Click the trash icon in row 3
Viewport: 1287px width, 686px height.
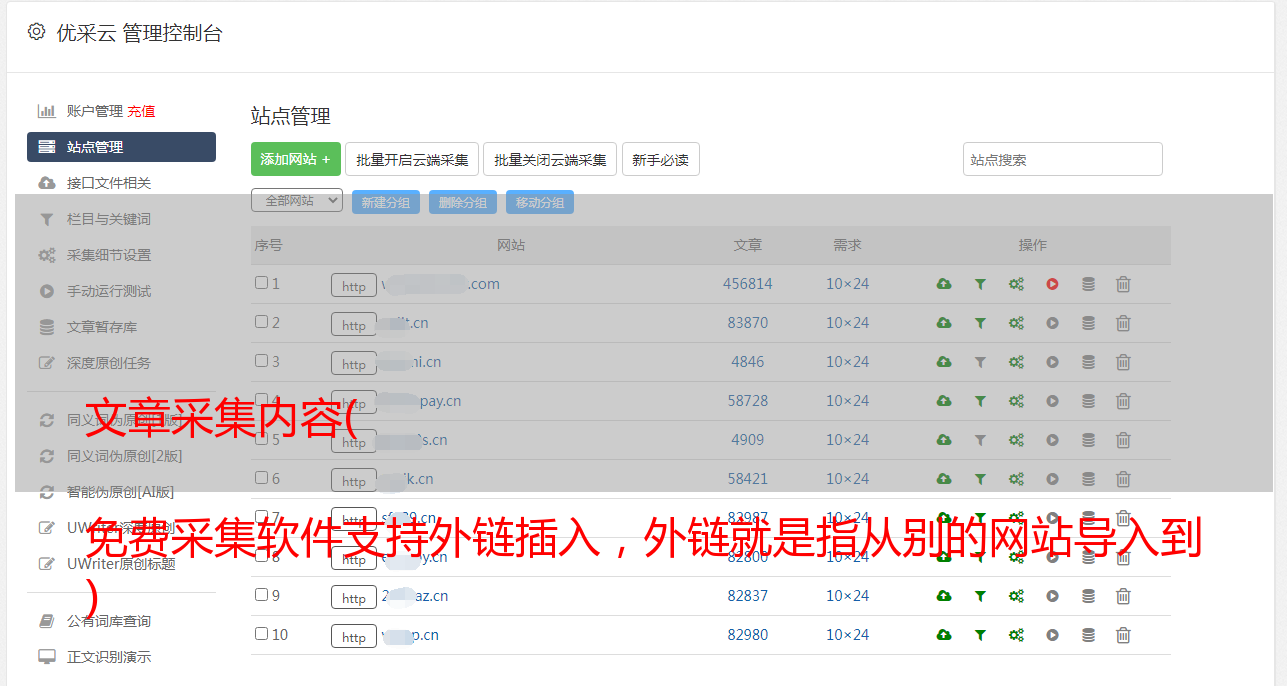[1123, 362]
